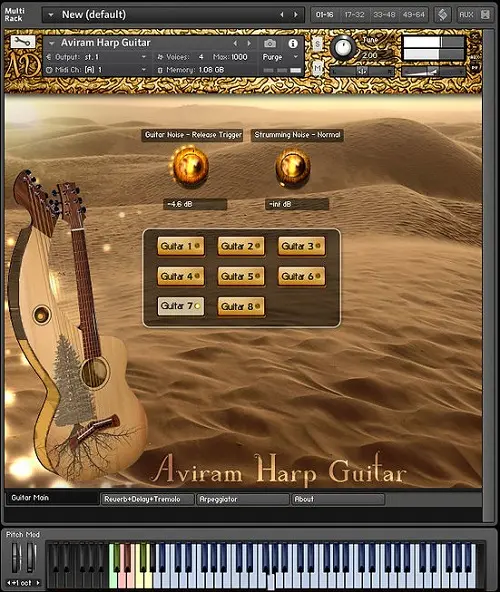Open the Guitar Noise - Release Trigger menu
This screenshot has height=592, width=500.
coord(193,135)
